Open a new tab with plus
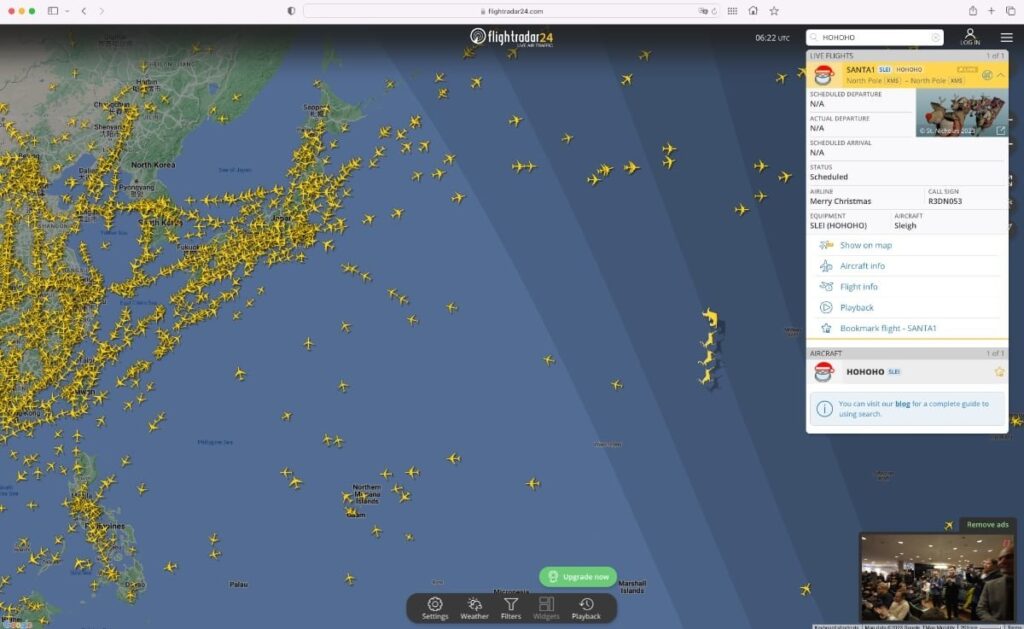The height and width of the screenshot is (629, 1024). pos(991,11)
